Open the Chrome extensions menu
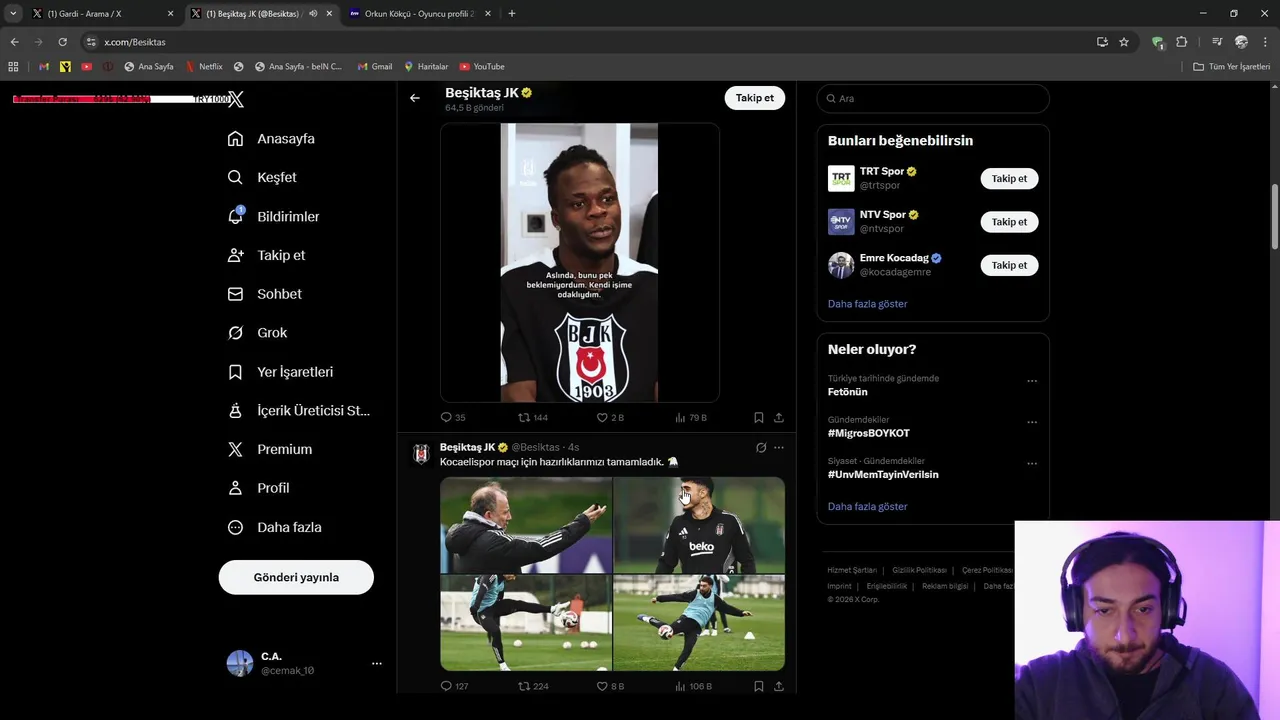 (1182, 42)
